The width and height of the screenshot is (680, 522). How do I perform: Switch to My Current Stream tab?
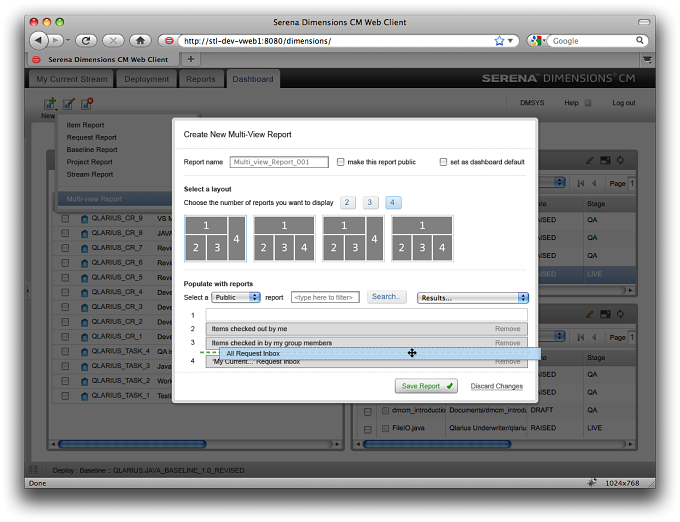72,79
